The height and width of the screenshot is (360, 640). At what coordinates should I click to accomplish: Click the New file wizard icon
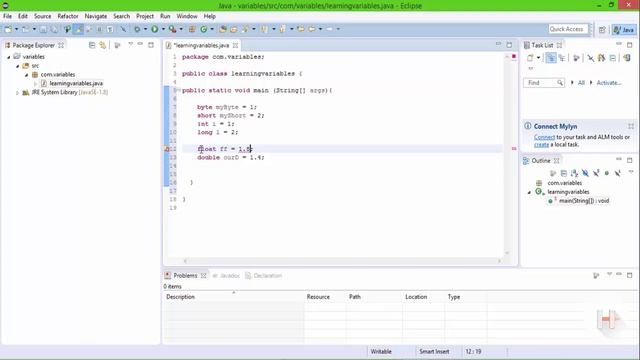click(8, 29)
